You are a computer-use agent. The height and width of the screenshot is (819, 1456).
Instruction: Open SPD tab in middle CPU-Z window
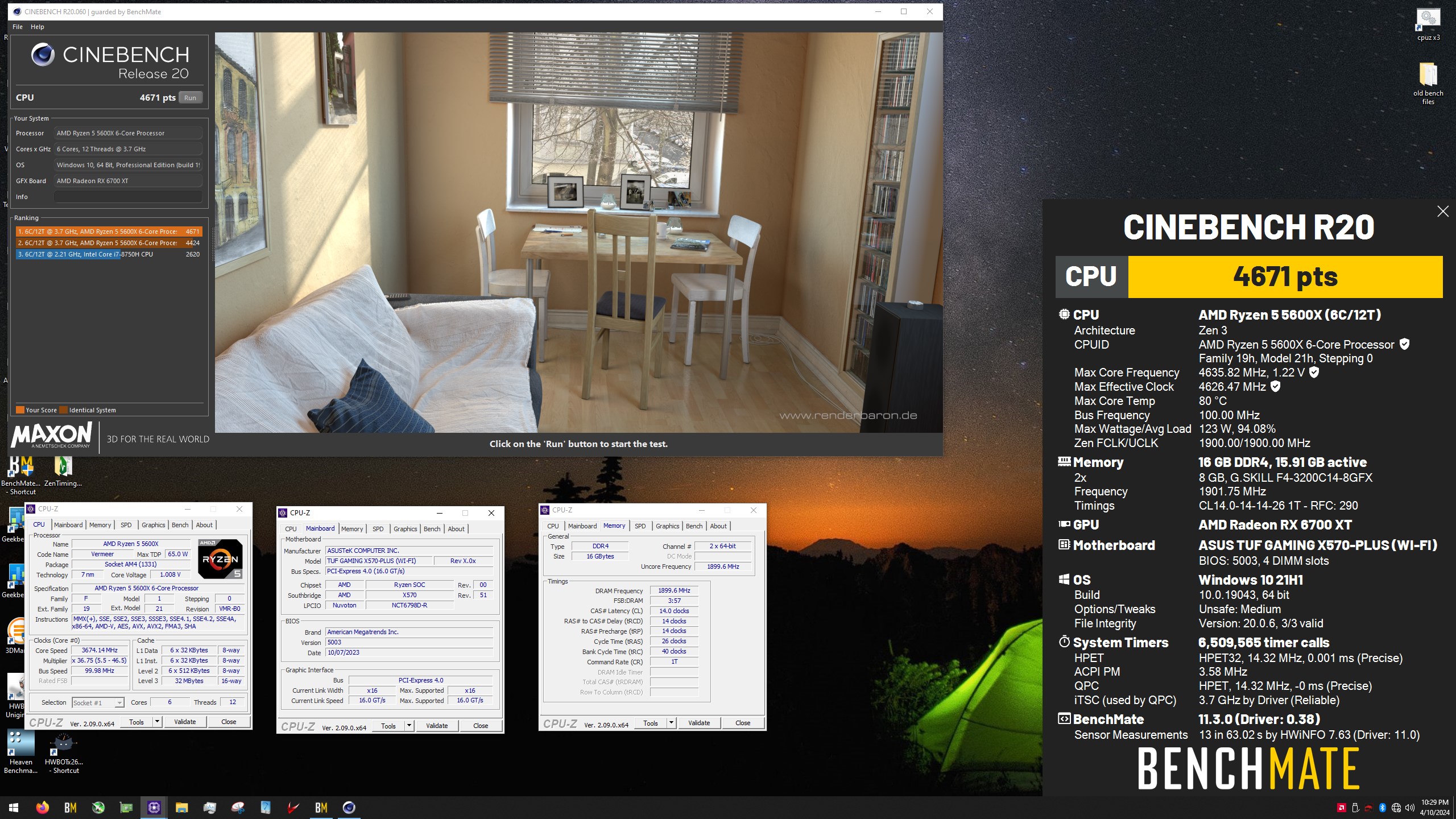pos(378,529)
